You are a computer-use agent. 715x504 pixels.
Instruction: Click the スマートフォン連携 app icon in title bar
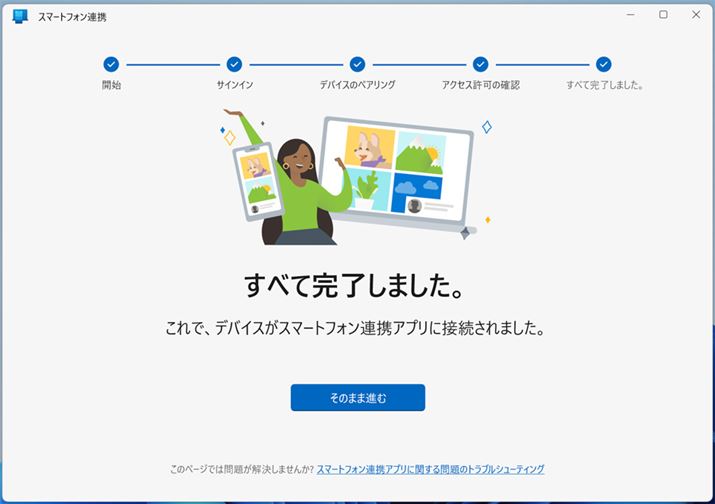(x=20, y=16)
